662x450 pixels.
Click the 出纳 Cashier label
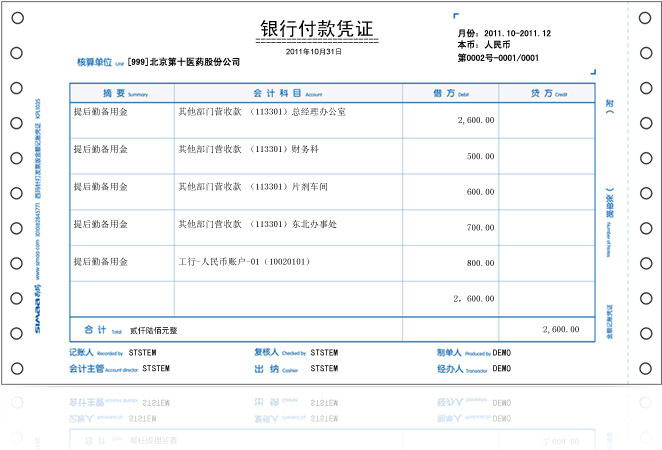[276, 369]
